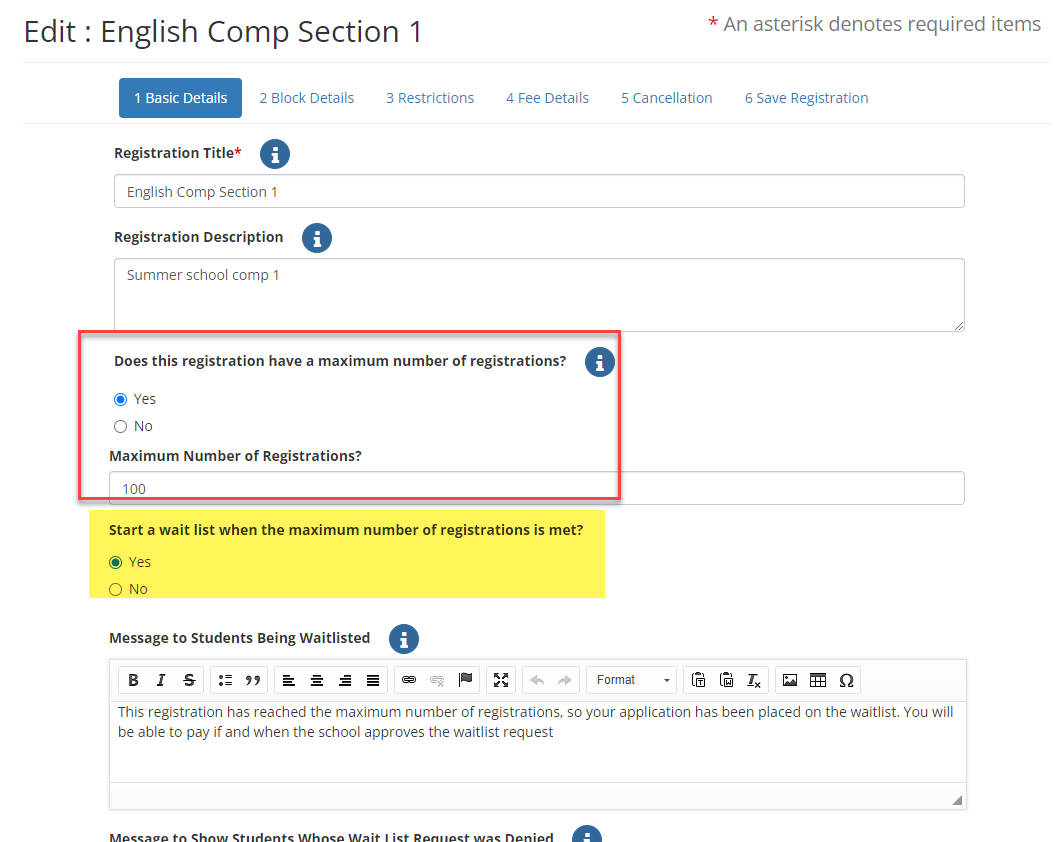
Task: Insert a table into the message editor
Action: (x=818, y=680)
